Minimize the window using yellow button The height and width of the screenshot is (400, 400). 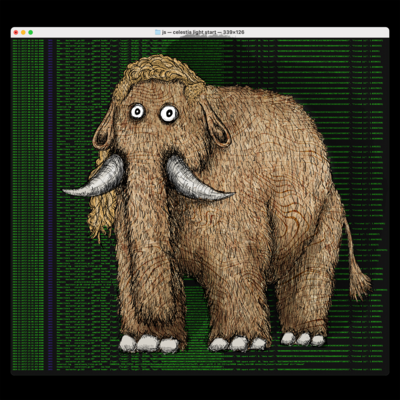[23, 32]
